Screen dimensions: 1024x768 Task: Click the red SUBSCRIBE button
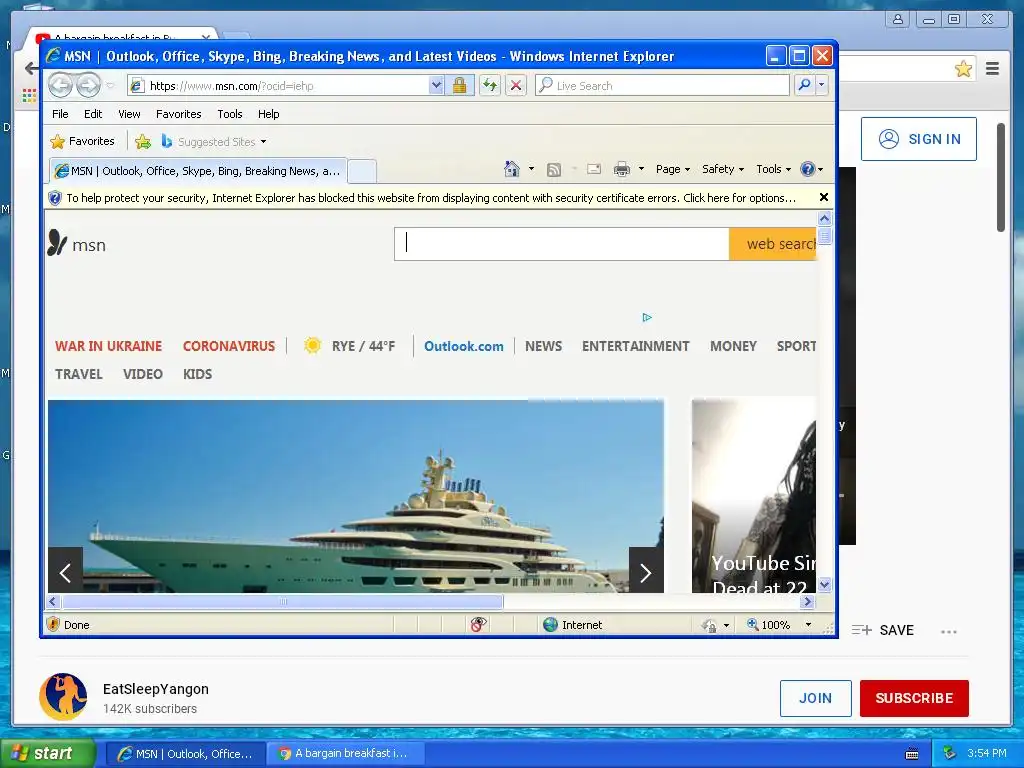click(x=914, y=698)
